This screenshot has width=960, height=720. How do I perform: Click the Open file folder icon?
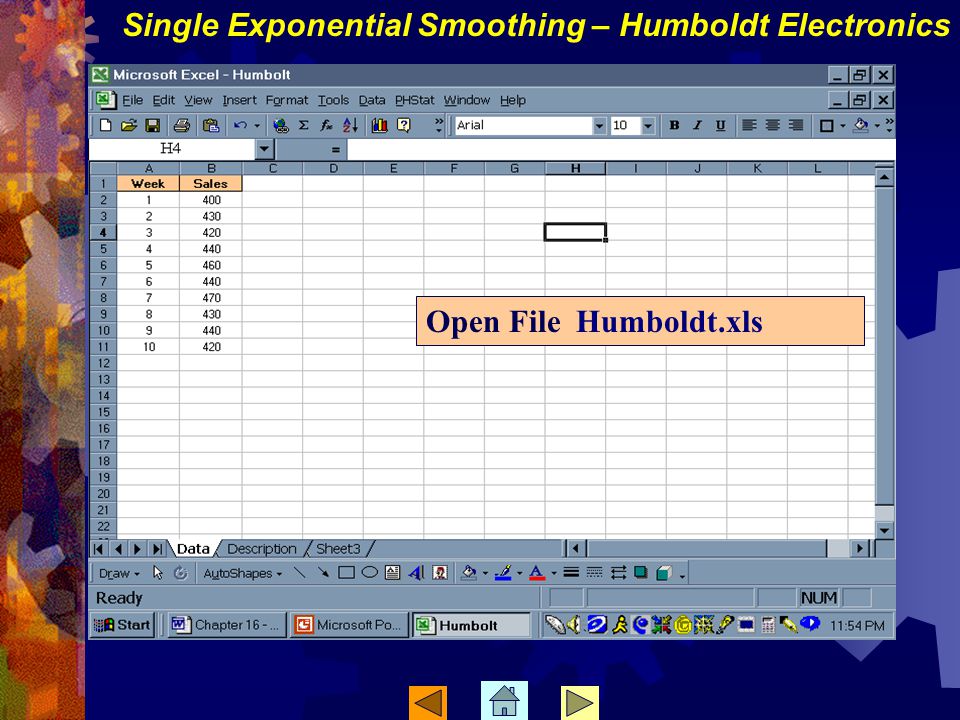click(129, 126)
